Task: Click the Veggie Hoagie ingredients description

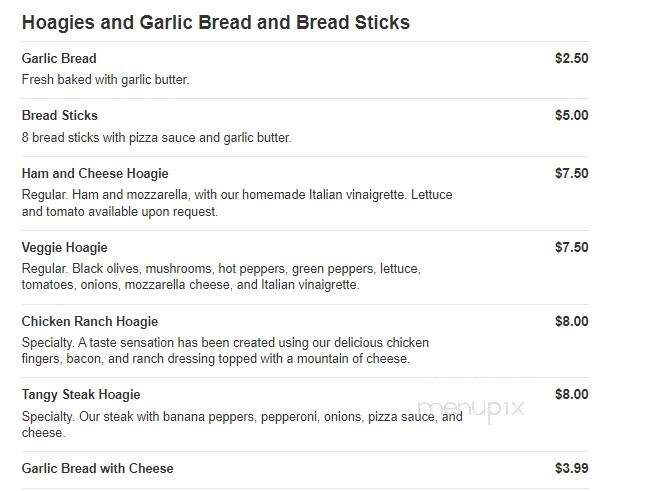Action: (x=221, y=277)
